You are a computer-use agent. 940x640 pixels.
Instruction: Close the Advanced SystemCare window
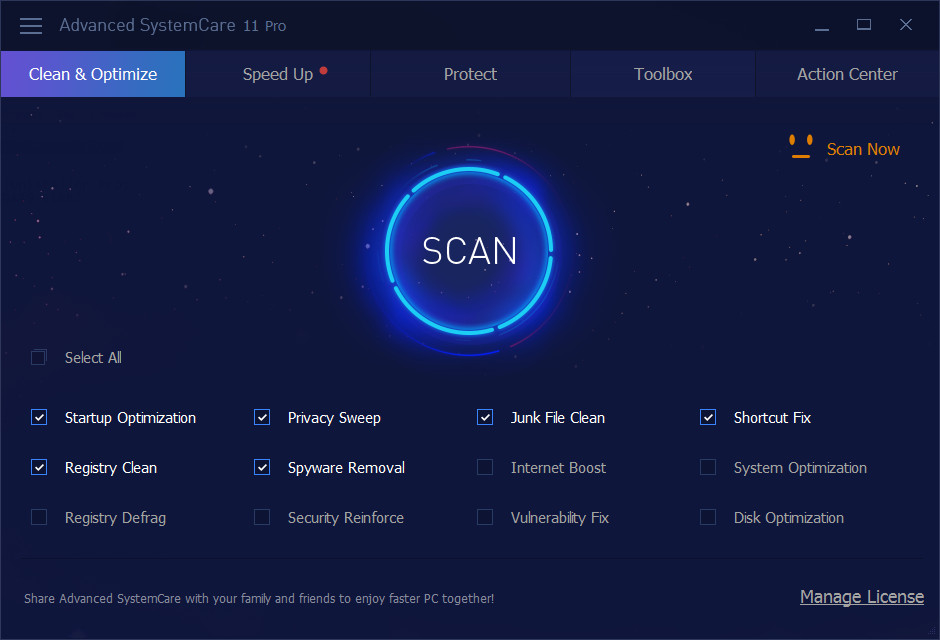point(906,25)
